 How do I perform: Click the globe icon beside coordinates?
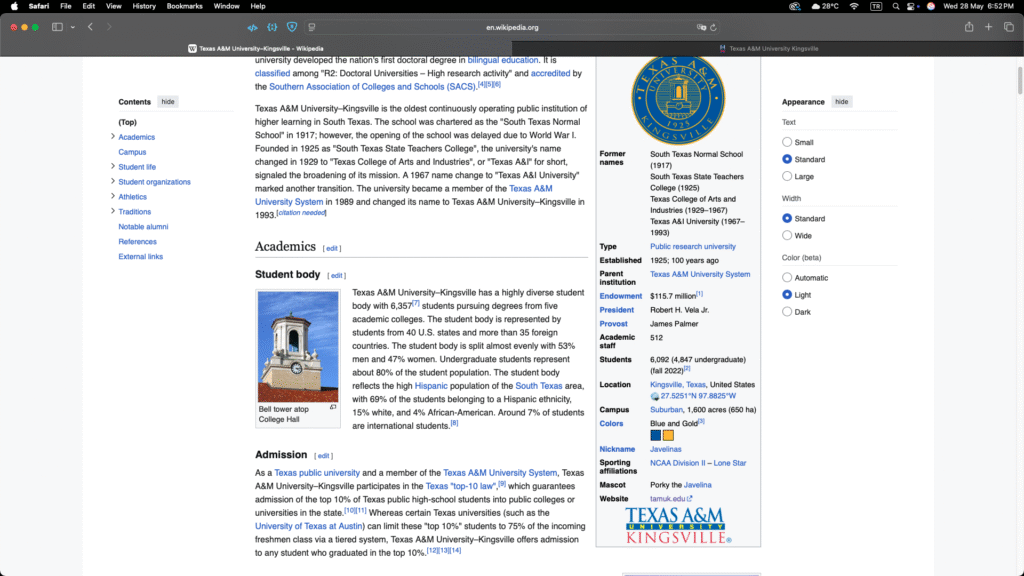pyautogui.click(x=655, y=396)
